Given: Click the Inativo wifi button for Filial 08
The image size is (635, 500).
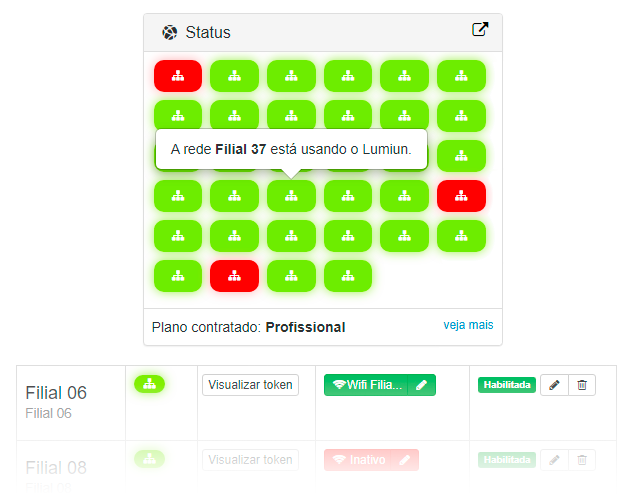Looking at the screenshot, I should click(x=358, y=460).
